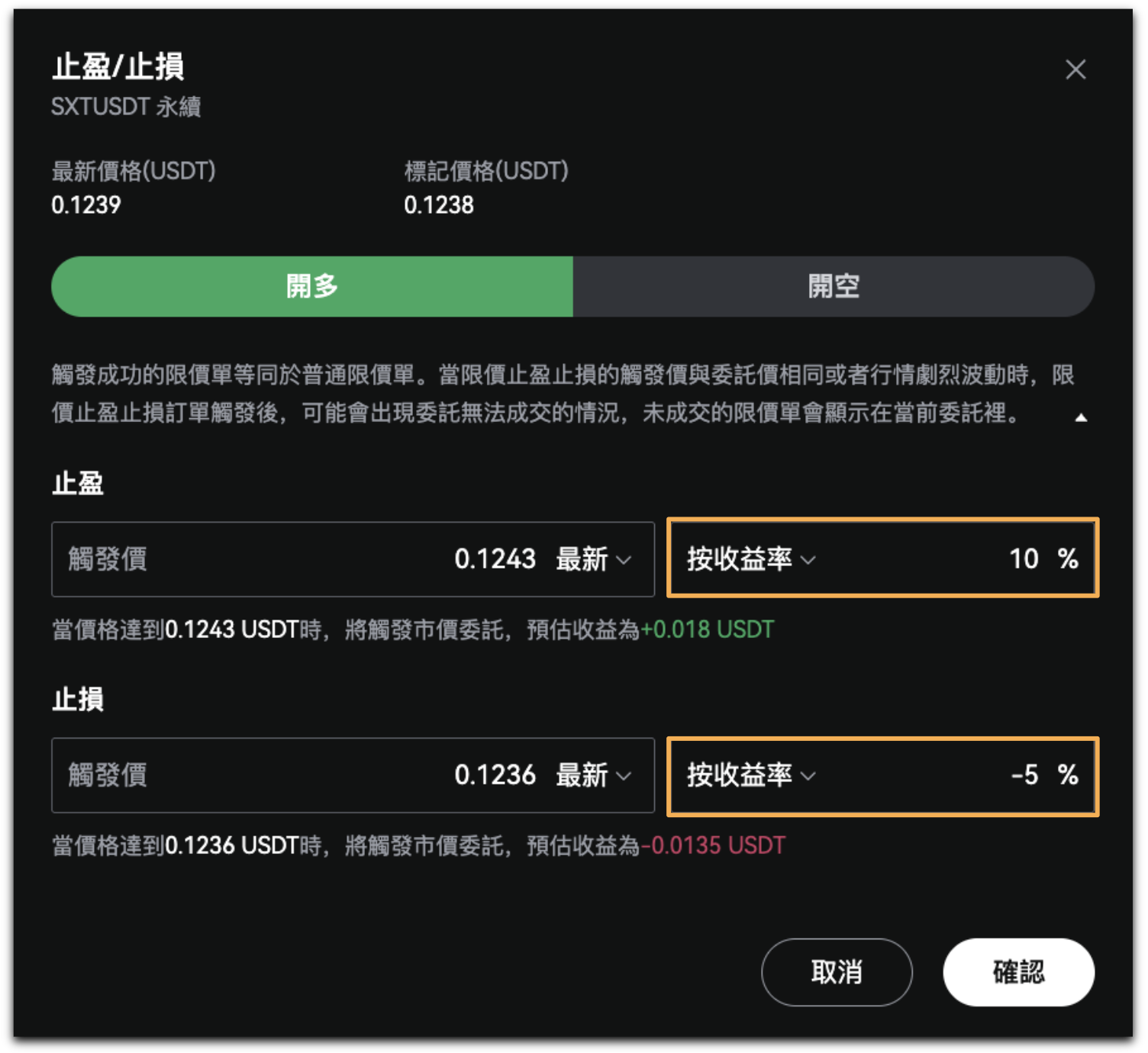Expand the 按收益率 dropdown for take profit
1148x1053 pixels.
[751, 559]
